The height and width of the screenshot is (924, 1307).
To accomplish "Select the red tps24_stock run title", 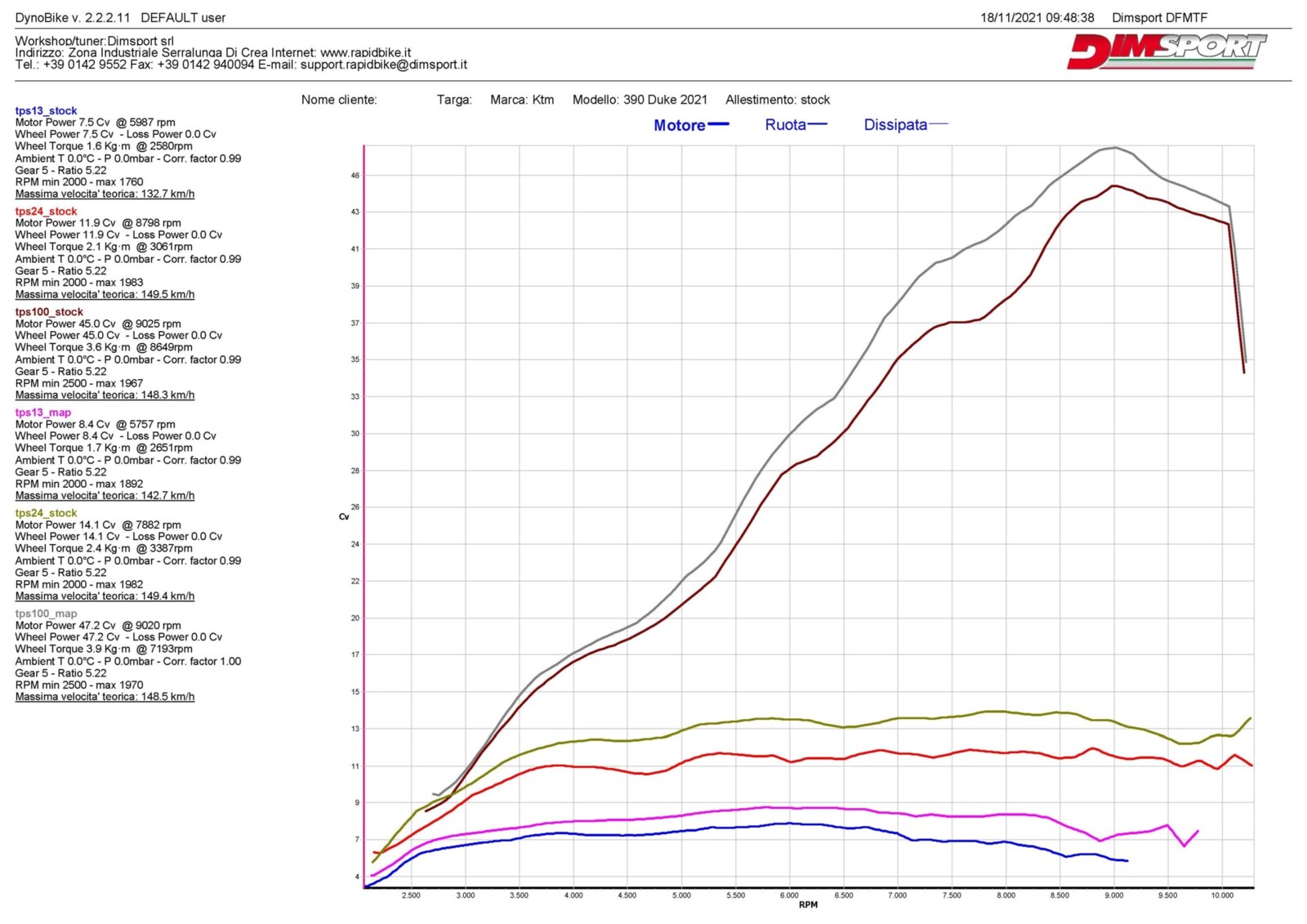I will 46,212.
